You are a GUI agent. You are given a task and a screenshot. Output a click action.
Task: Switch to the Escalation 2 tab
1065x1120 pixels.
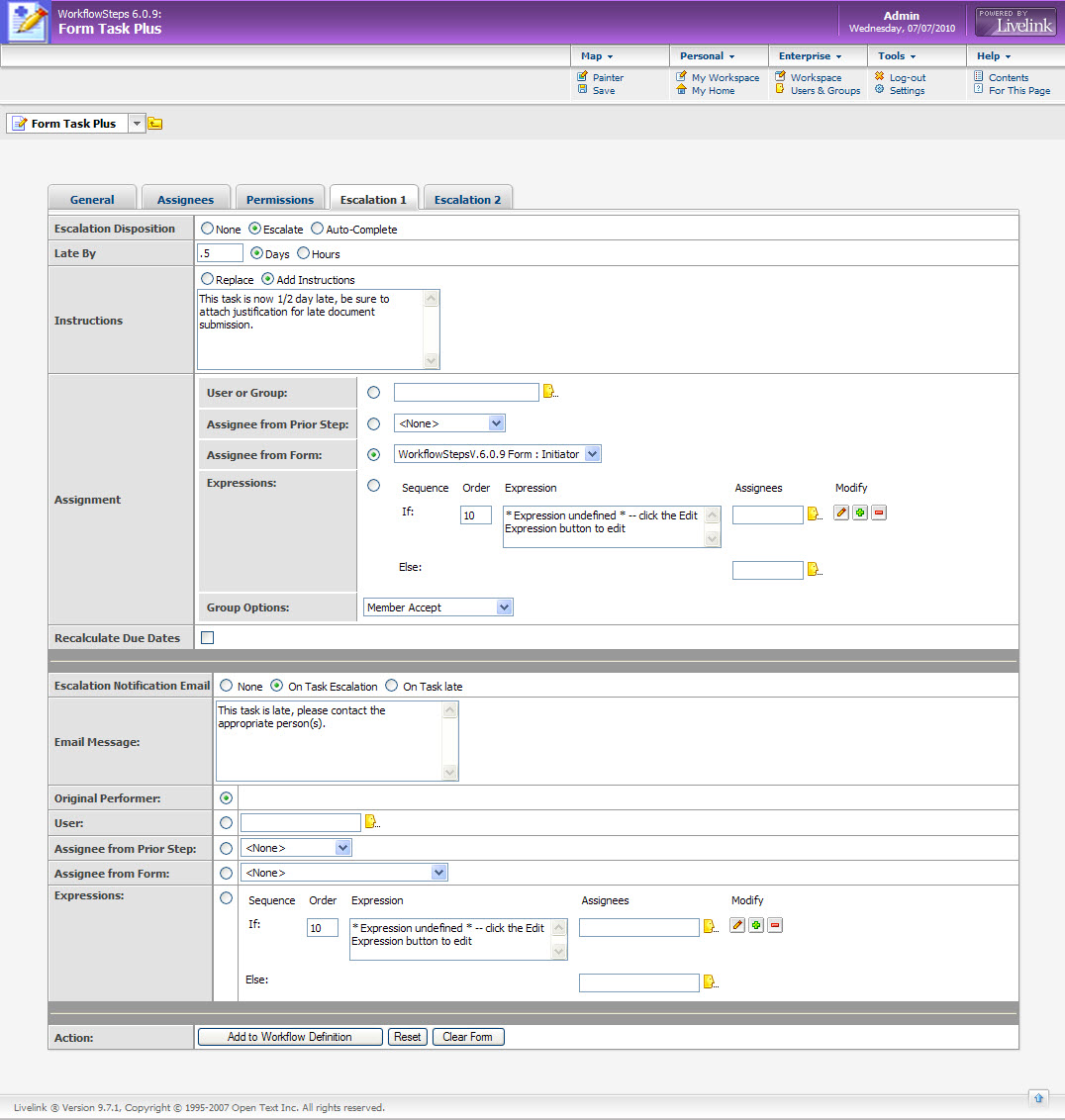tap(467, 199)
